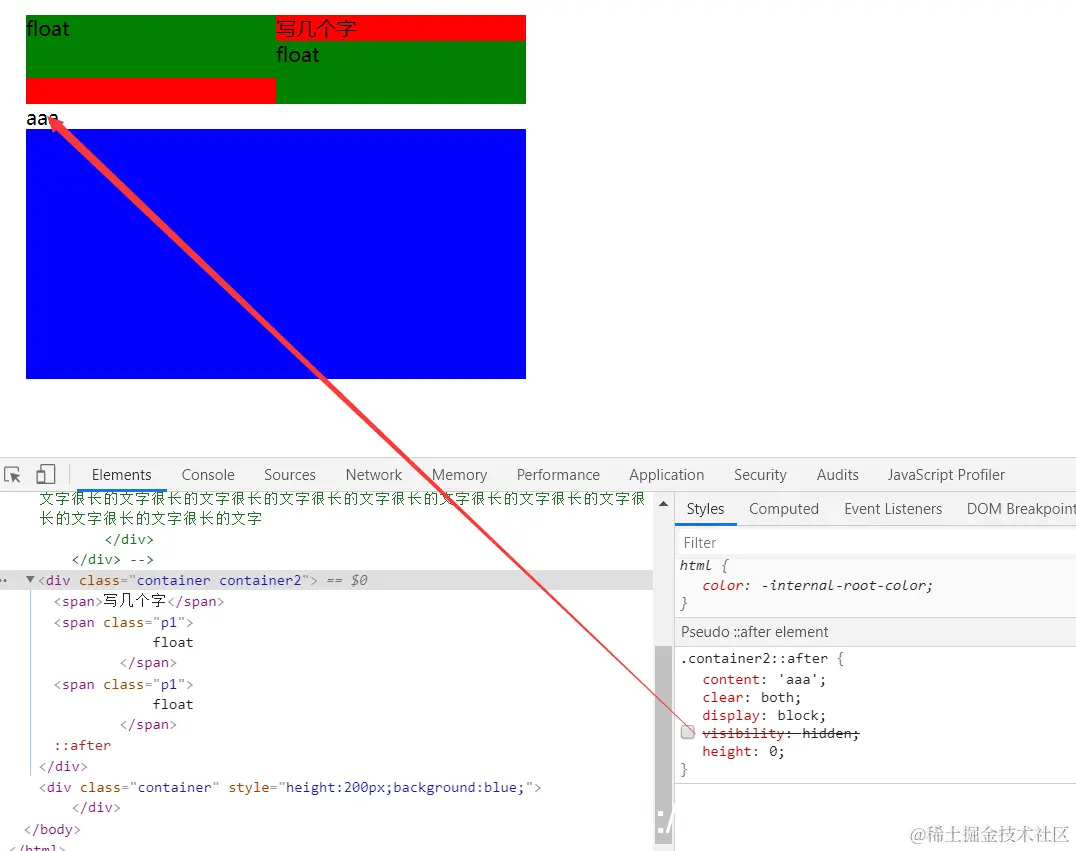Select the closing body tag line
The height and width of the screenshot is (851, 1076).
point(52,829)
